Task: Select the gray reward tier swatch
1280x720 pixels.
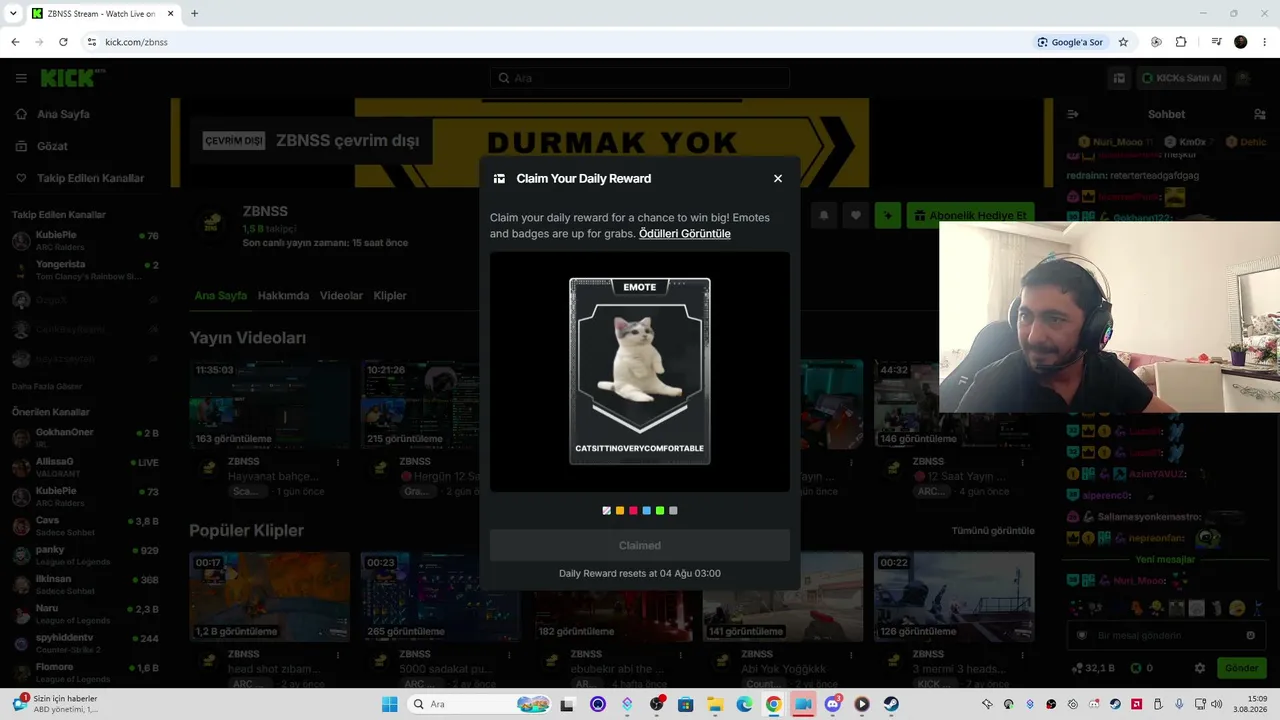Action: tap(673, 511)
